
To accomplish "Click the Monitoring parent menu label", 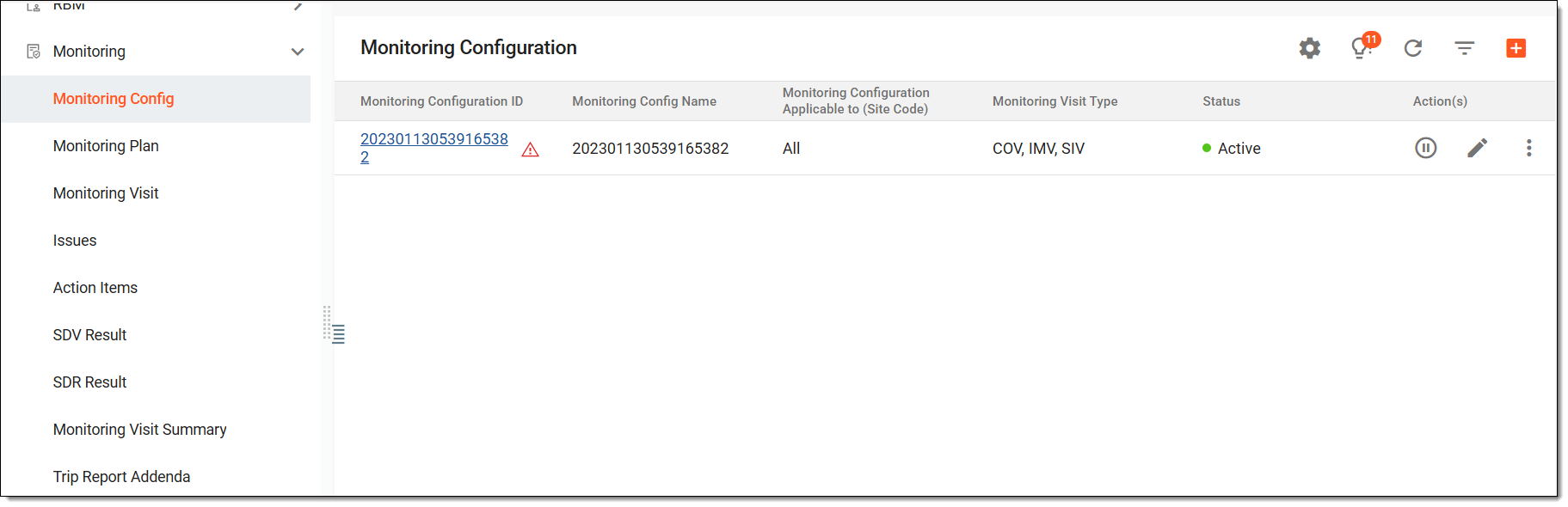I will [89, 52].
